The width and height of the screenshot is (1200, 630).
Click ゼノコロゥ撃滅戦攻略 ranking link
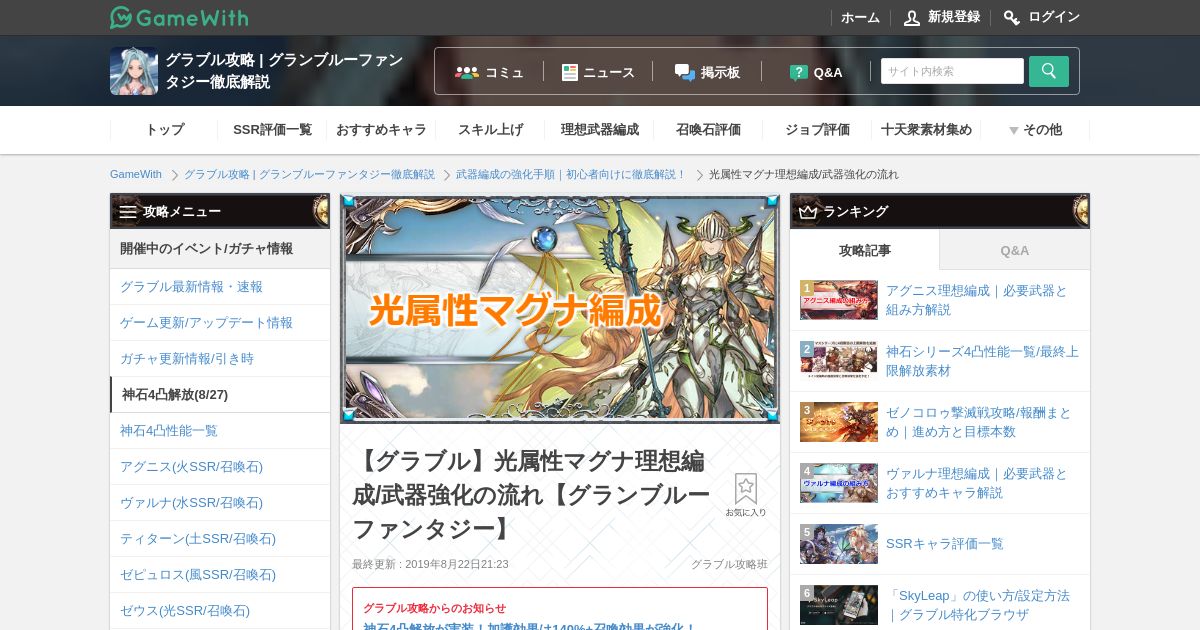point(978,422)
